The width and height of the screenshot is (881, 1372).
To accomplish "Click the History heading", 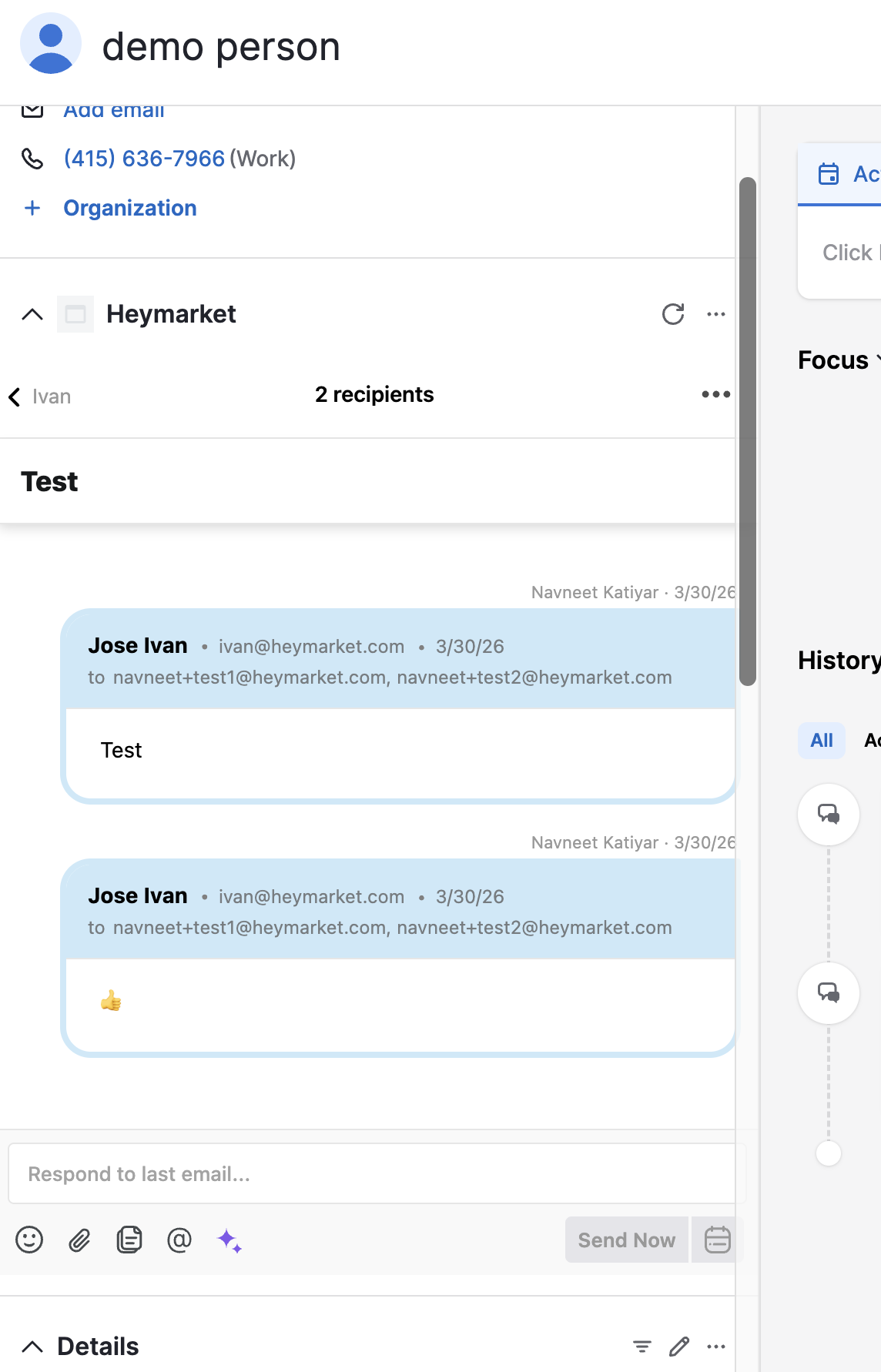I will (x=839, y=661).
